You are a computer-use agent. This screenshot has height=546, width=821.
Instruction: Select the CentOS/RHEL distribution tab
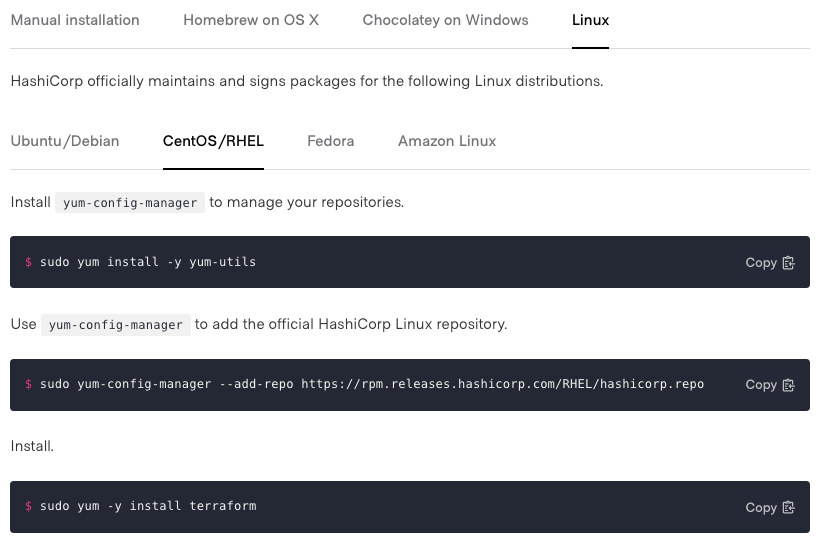213,141
